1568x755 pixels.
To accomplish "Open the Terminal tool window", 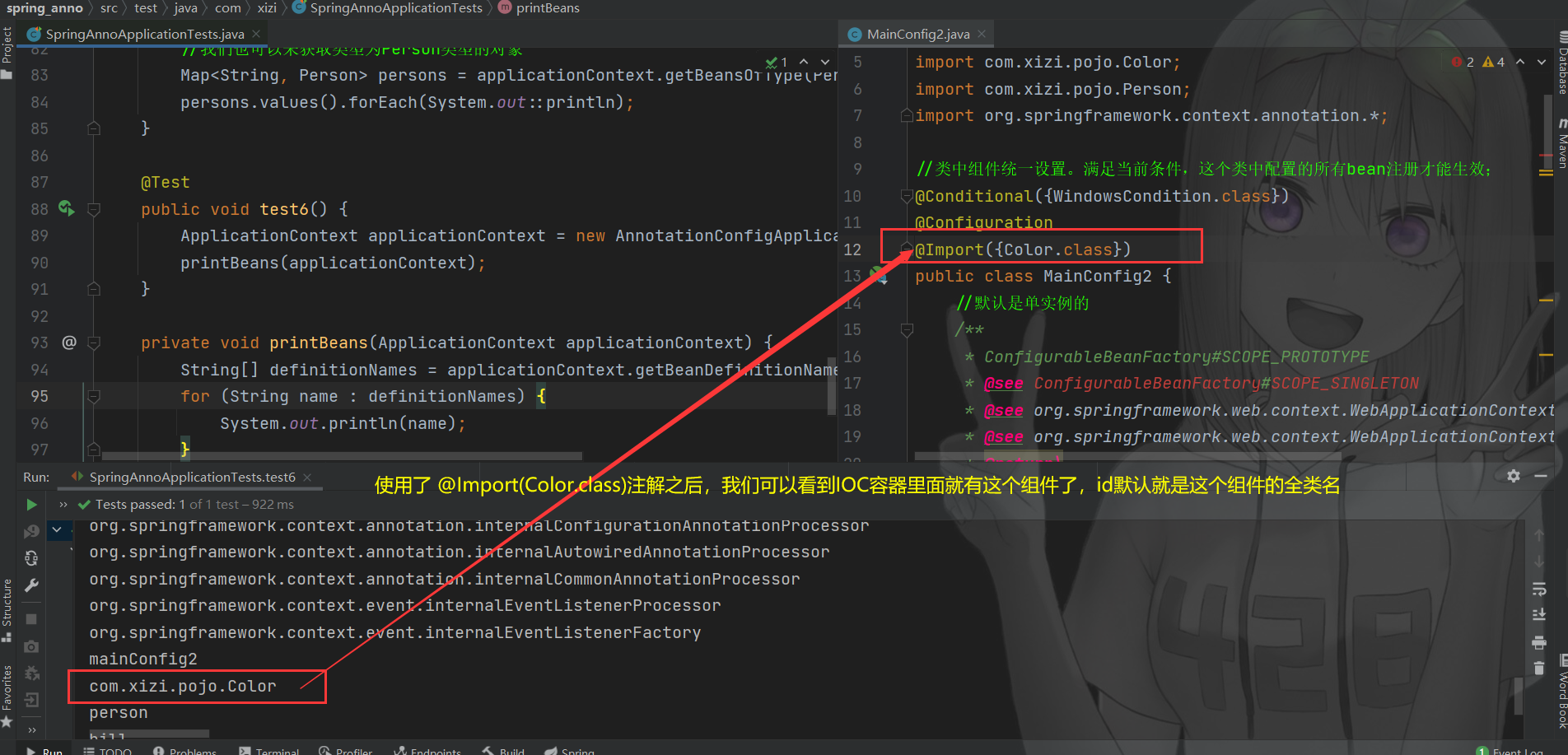I will click(x=269, y=750).
